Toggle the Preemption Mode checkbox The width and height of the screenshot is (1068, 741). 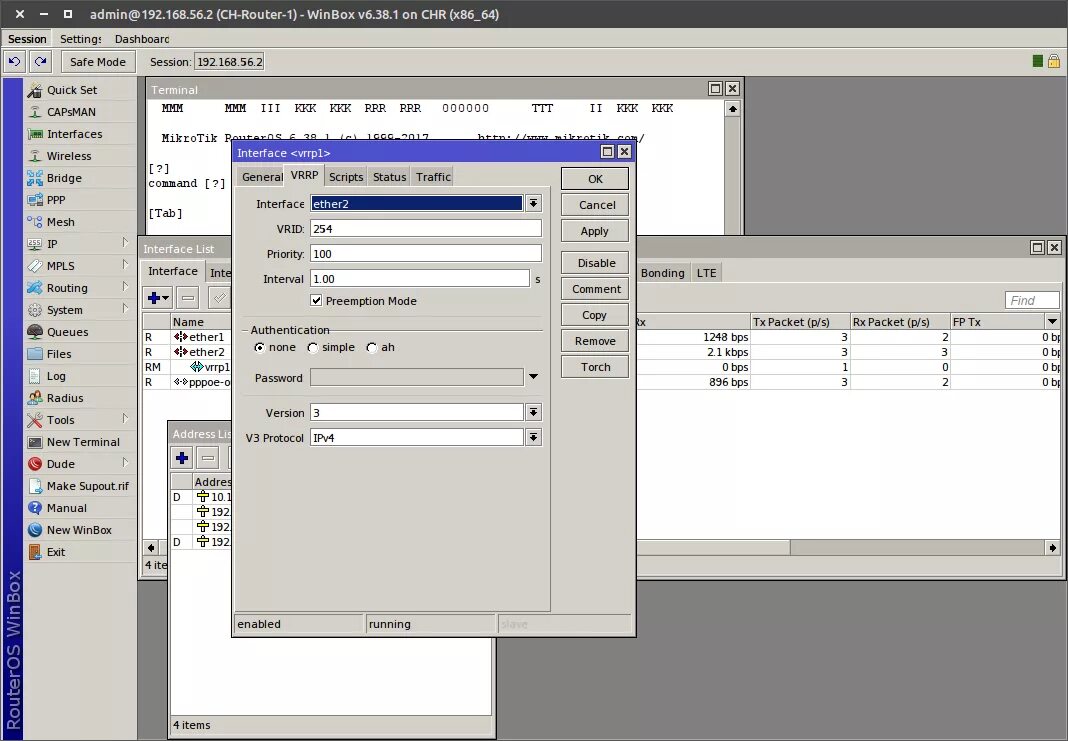click(316, 300)
